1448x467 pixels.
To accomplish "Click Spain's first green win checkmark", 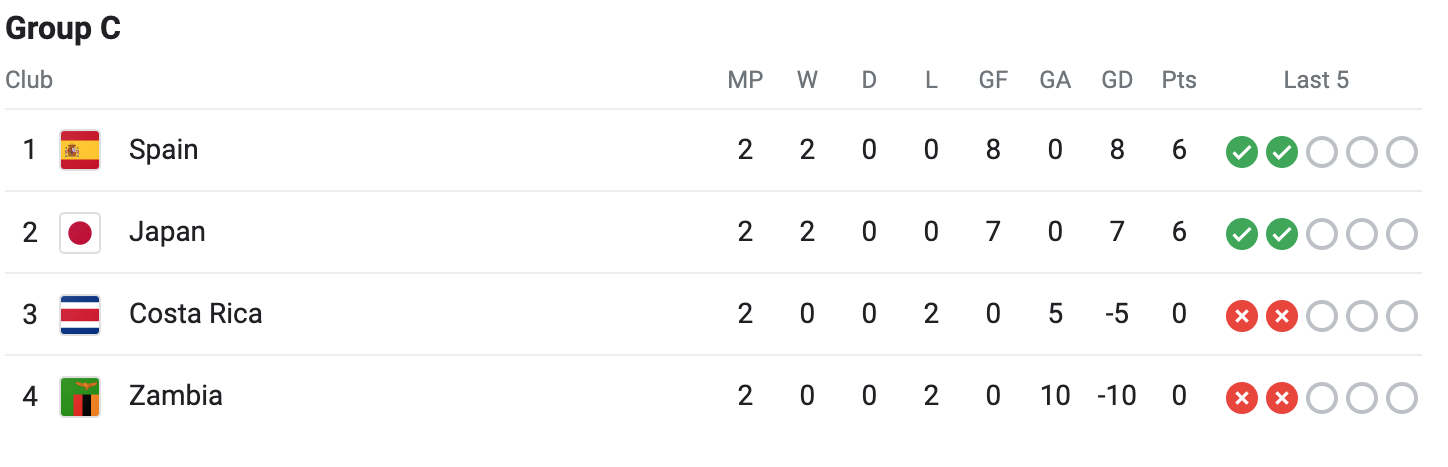I will coord(1241,152).
